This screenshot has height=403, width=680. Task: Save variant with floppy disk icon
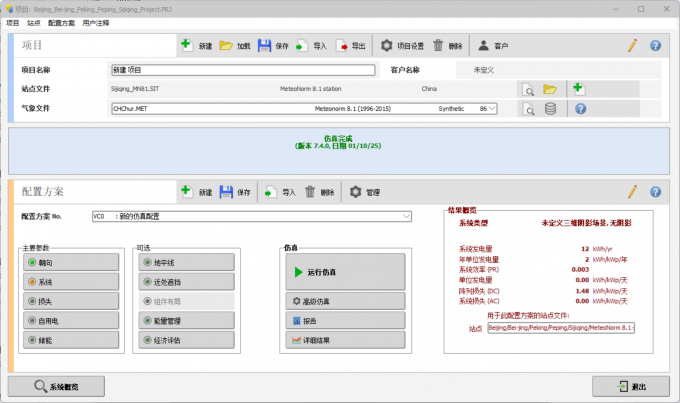pos(226,191)
